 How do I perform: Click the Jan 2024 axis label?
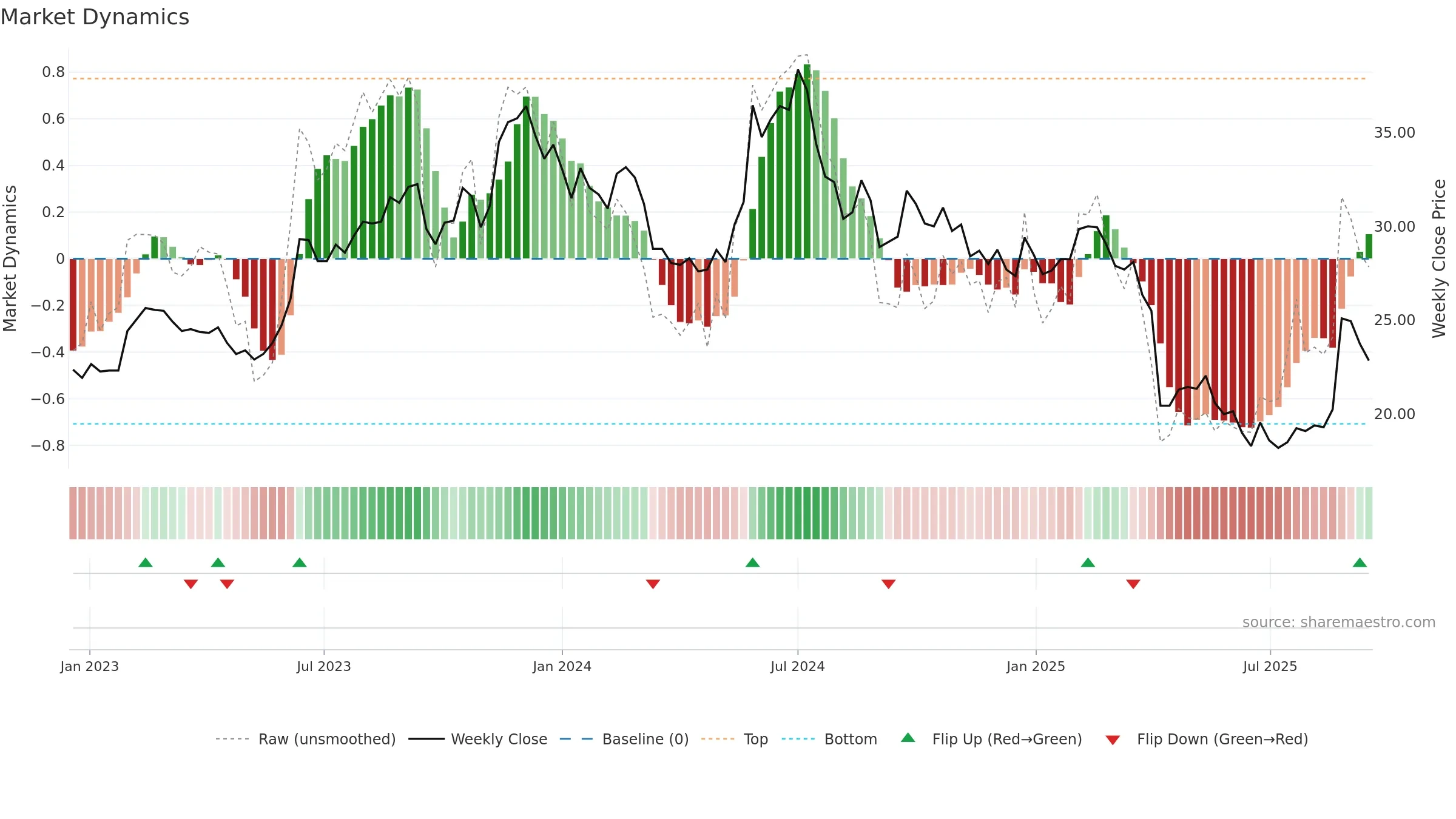click(562, 666)
